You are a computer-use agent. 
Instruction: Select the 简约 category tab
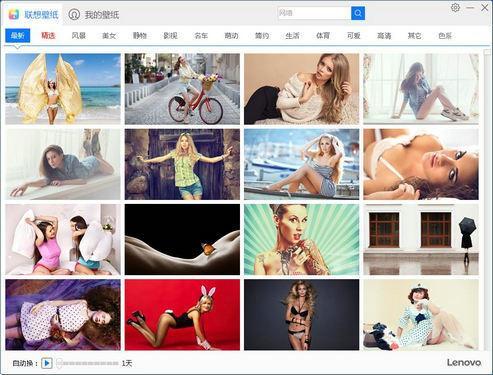(x=262, y=35)
